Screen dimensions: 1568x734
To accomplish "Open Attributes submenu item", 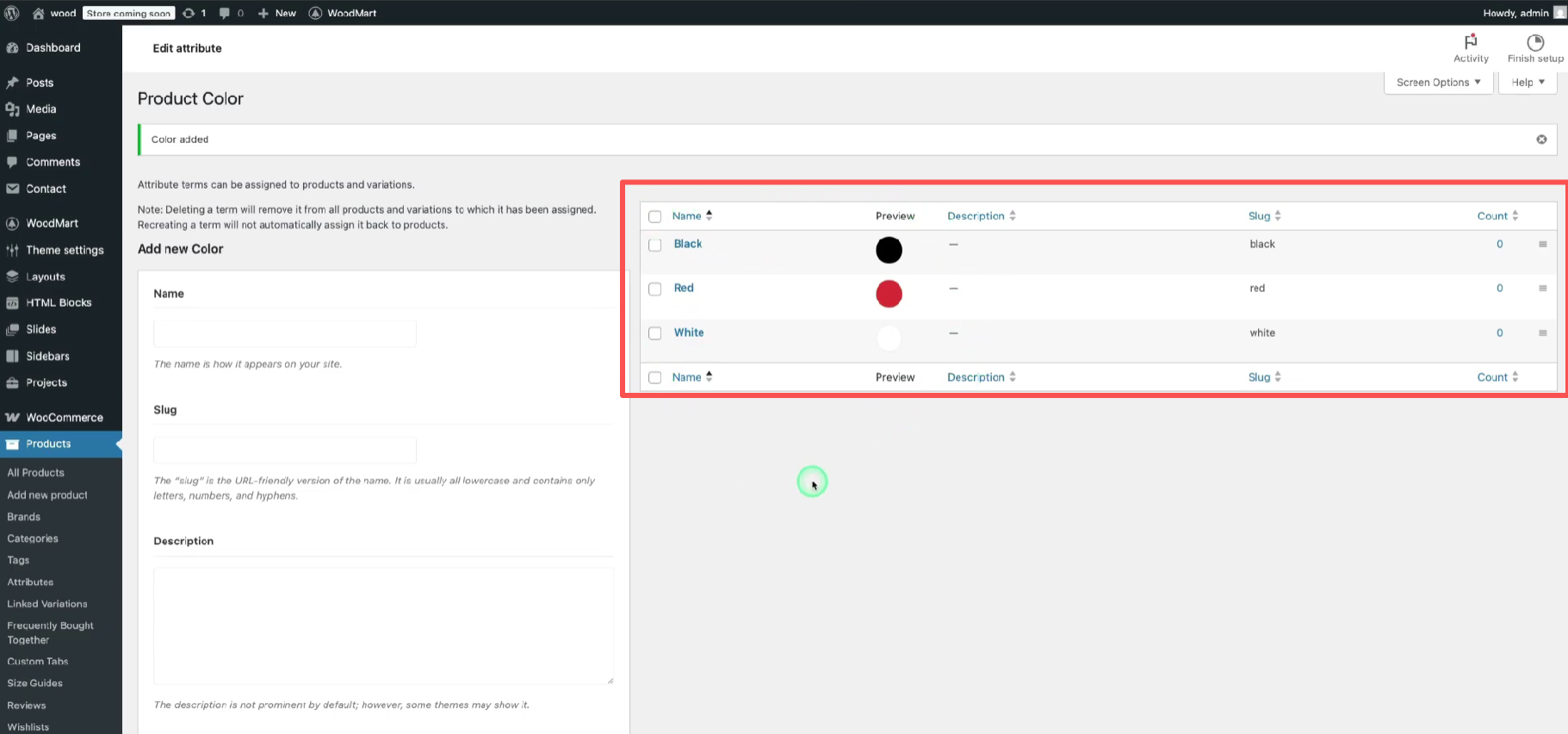I will click(x=30, y=582).
